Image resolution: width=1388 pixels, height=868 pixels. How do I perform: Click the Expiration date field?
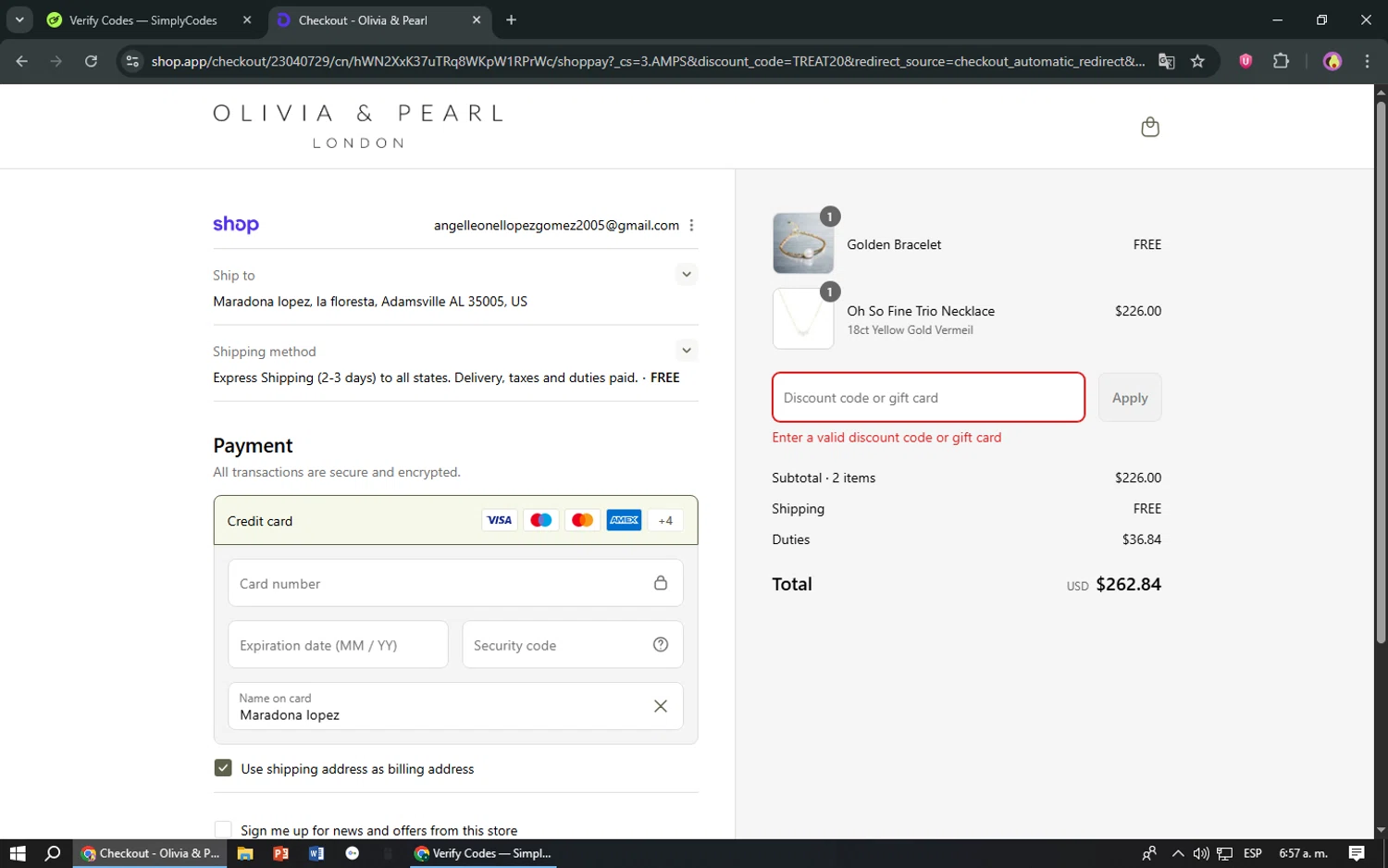pos(338,645)
